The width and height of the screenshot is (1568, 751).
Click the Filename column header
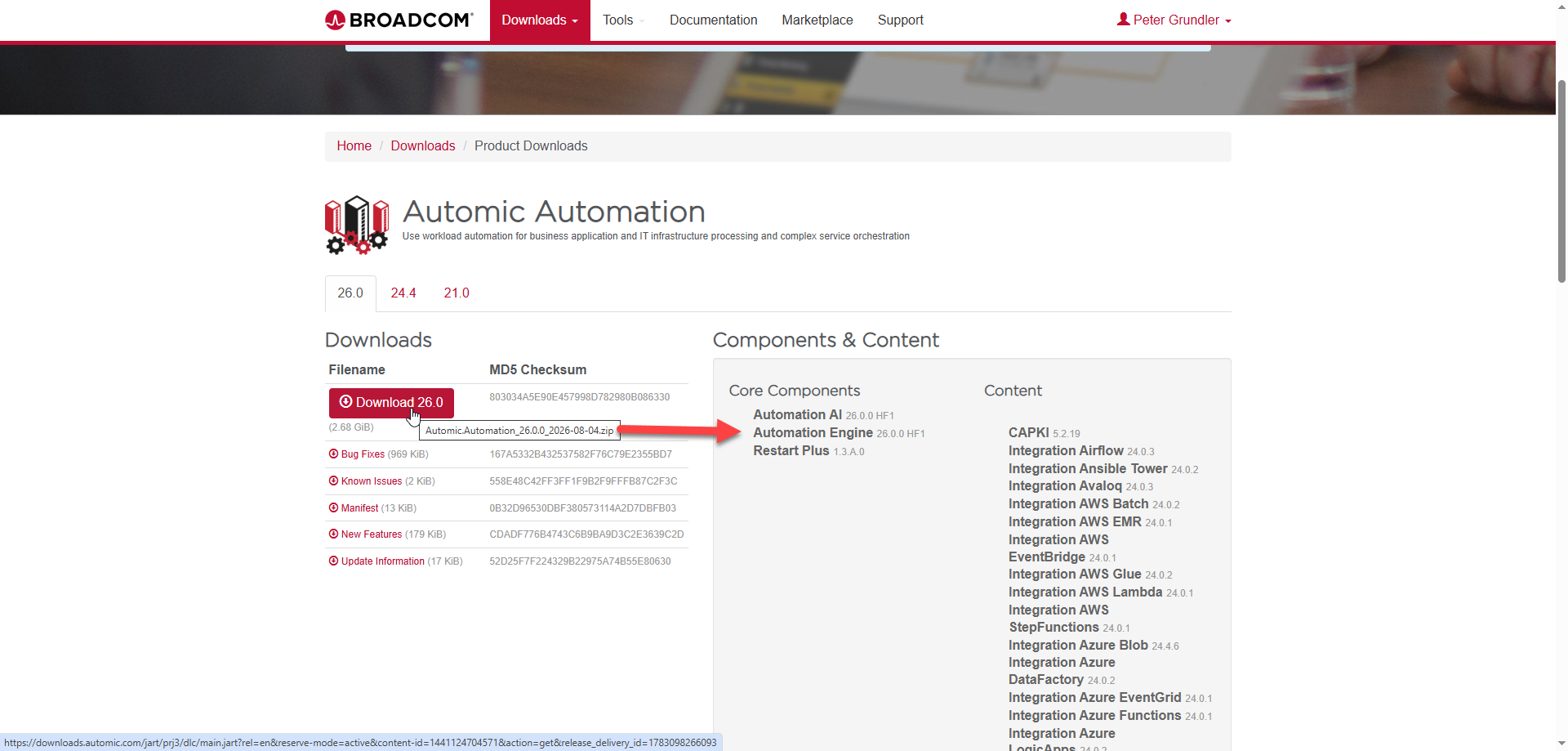click(357, 370)
